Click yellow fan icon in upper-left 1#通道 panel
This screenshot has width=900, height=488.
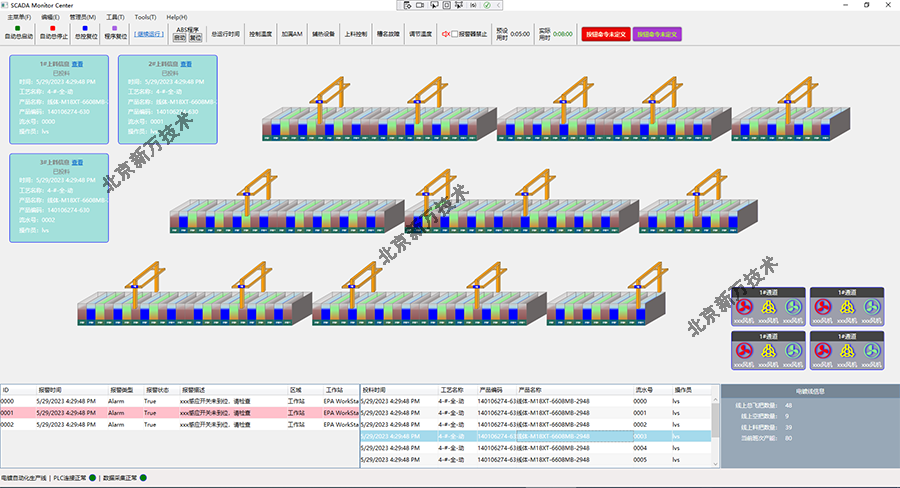(769, 307)
